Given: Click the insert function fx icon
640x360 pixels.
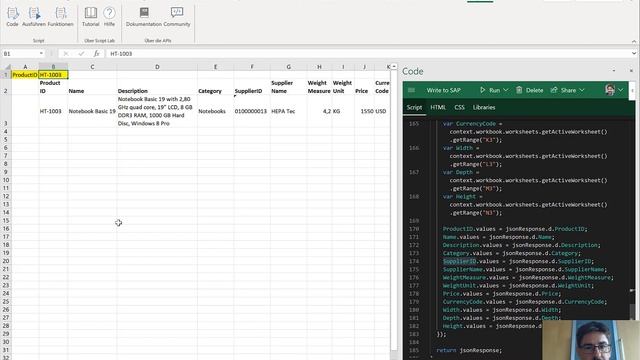Looking at the screenshot, I should pyautogui.click(x=96, y=53).
